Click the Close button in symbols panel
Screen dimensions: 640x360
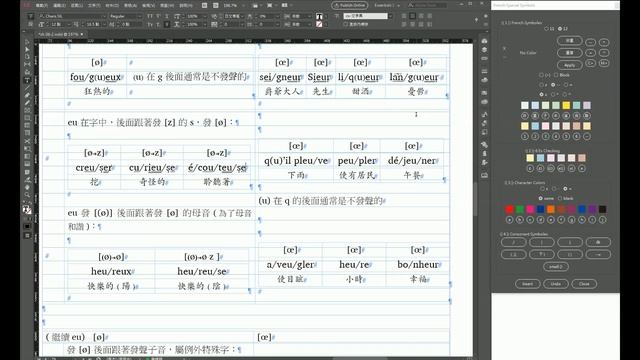(x=584, y=284)
